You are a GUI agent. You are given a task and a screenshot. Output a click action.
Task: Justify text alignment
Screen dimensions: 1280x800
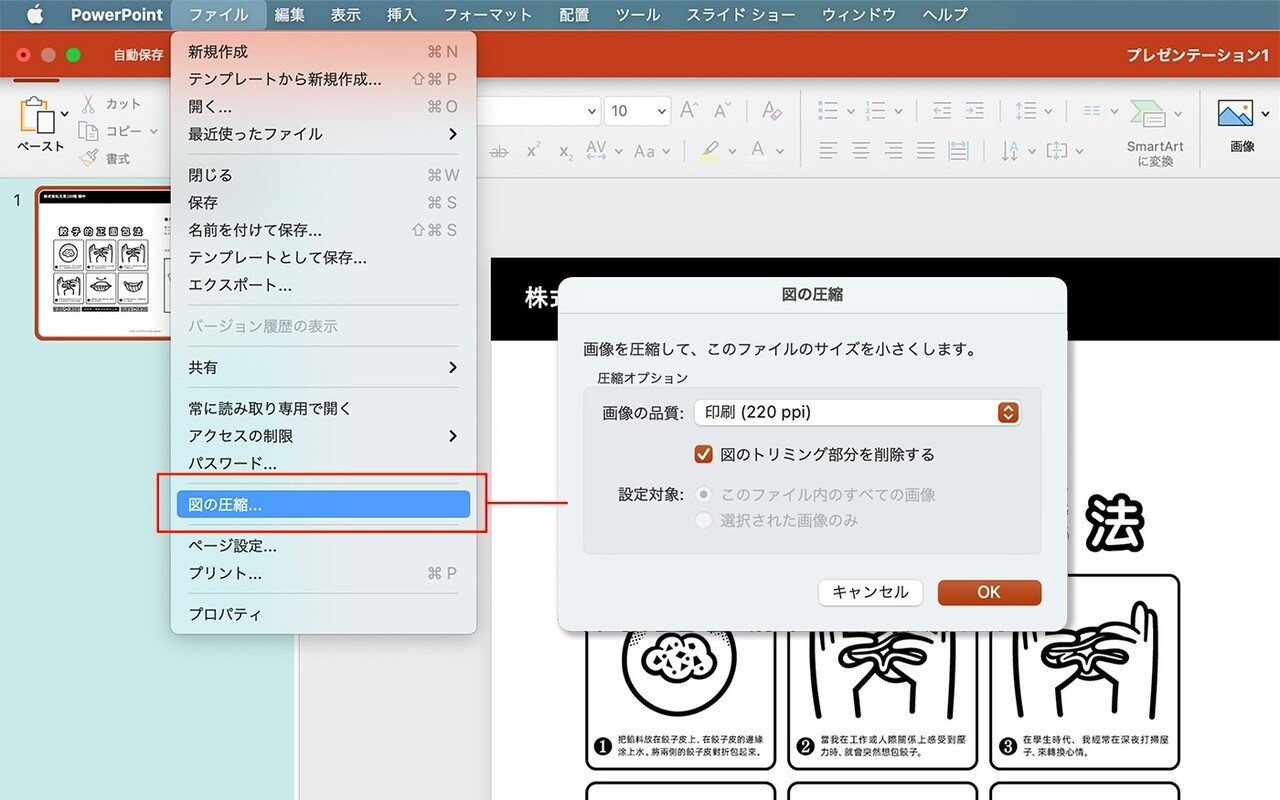coord(926,151)
